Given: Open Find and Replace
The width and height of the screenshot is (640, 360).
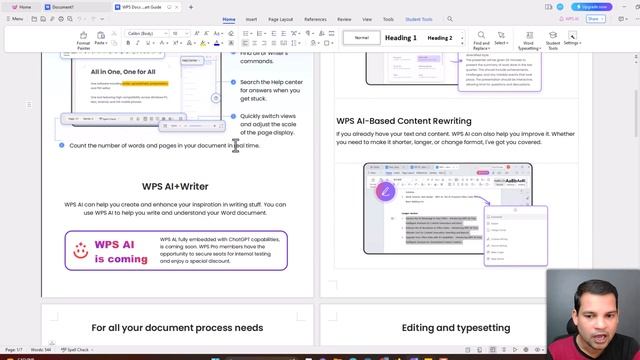Looking at the screenshot, I should pos(481,40).
